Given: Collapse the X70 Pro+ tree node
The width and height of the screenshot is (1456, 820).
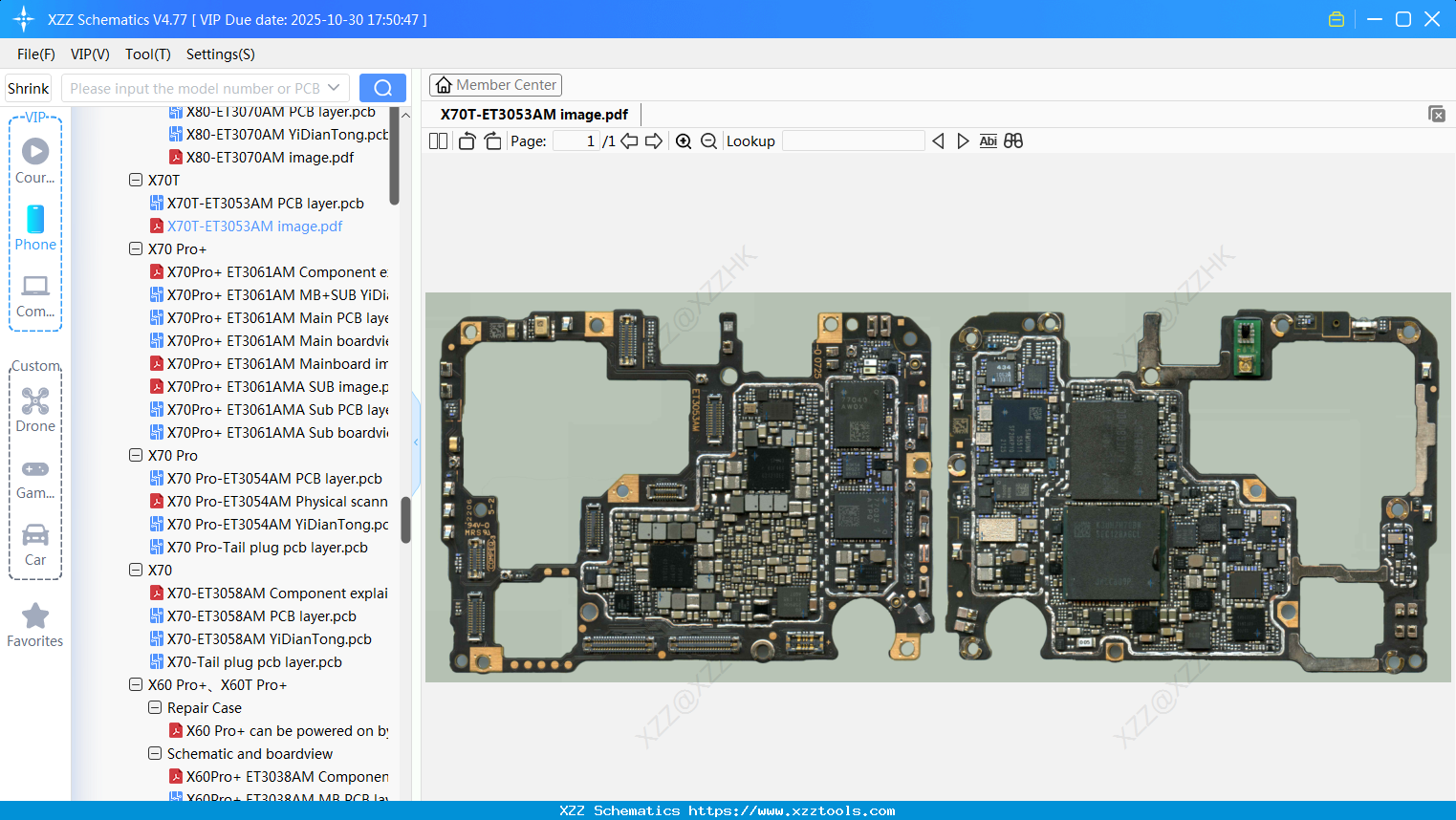Looking at the screenshot, I should (x=136, y=249).
